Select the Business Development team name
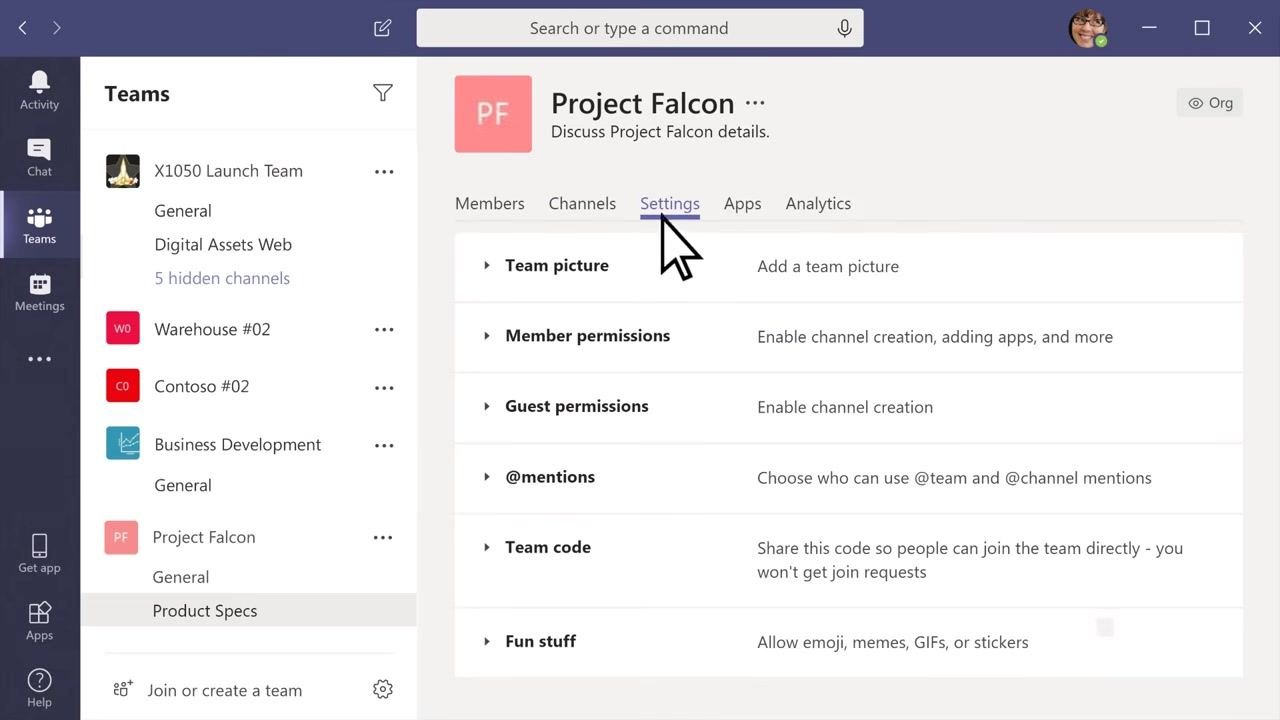Screen dimensions: 1280x720 pos(237,445)
